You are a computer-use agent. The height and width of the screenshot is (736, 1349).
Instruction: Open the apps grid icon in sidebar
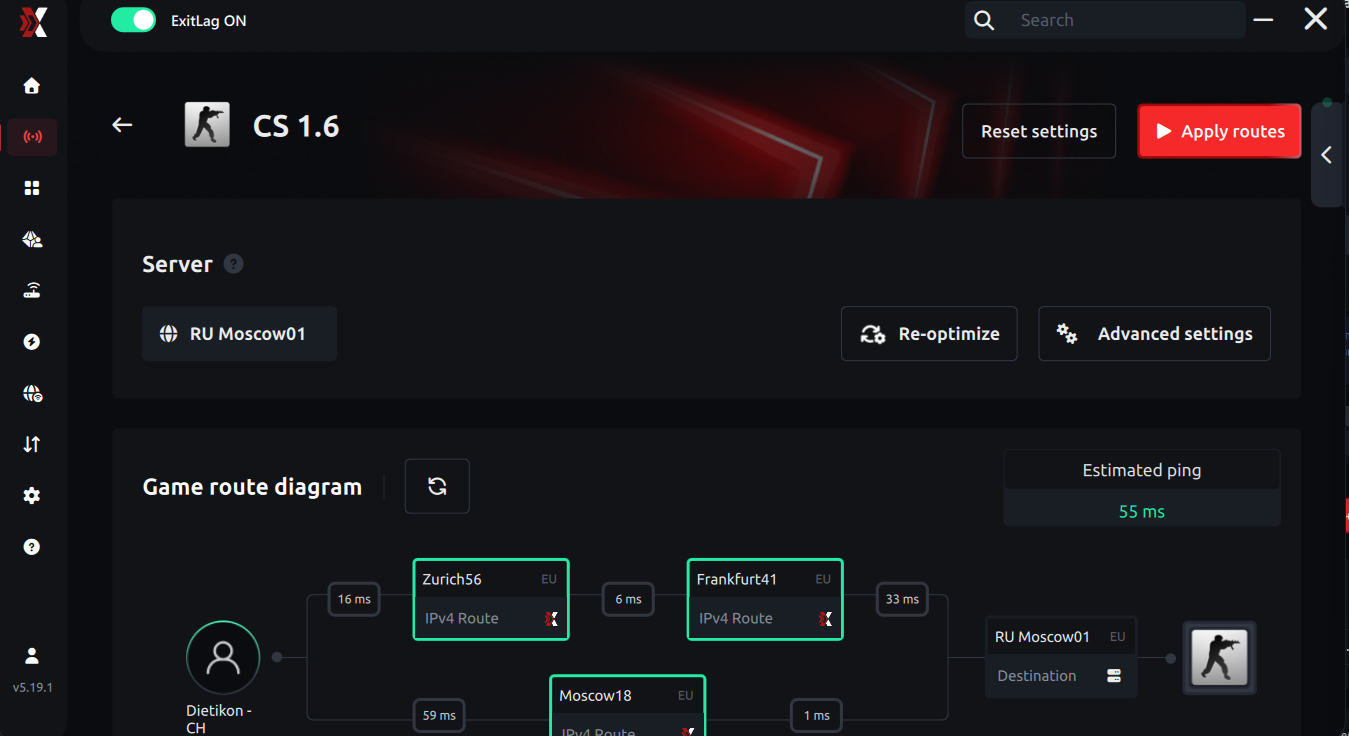tap(32, 188)
